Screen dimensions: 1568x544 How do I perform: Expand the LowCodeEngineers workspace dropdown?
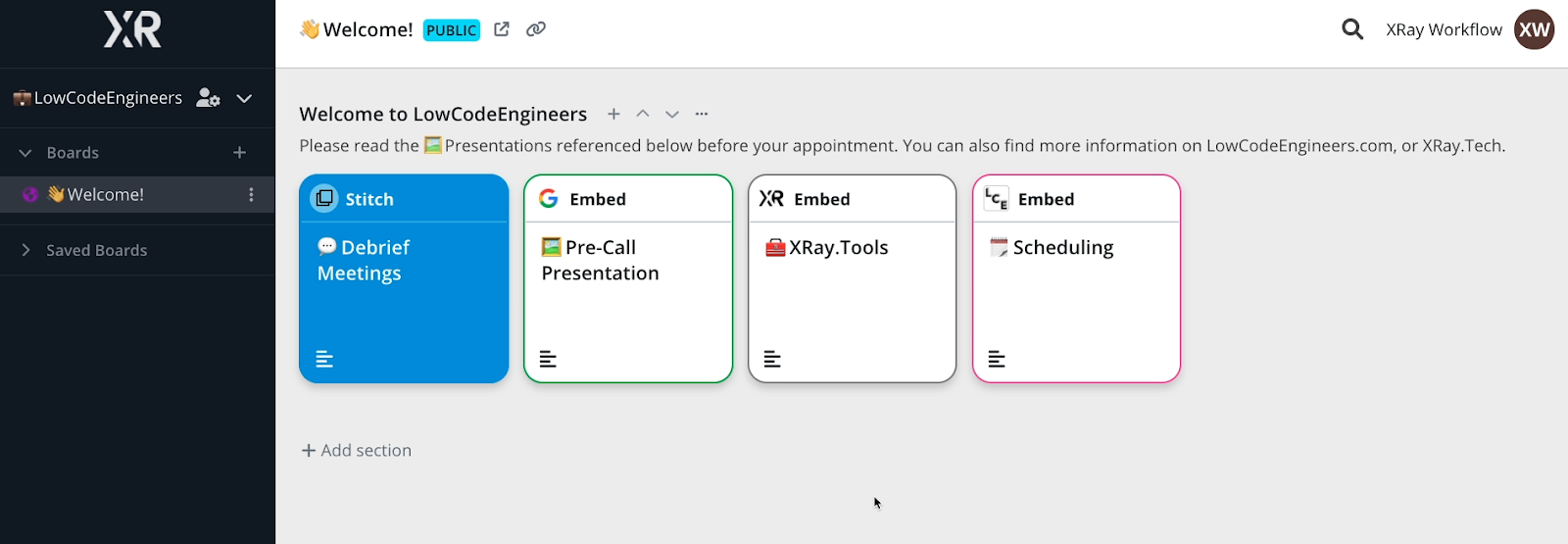coord(244,98)
